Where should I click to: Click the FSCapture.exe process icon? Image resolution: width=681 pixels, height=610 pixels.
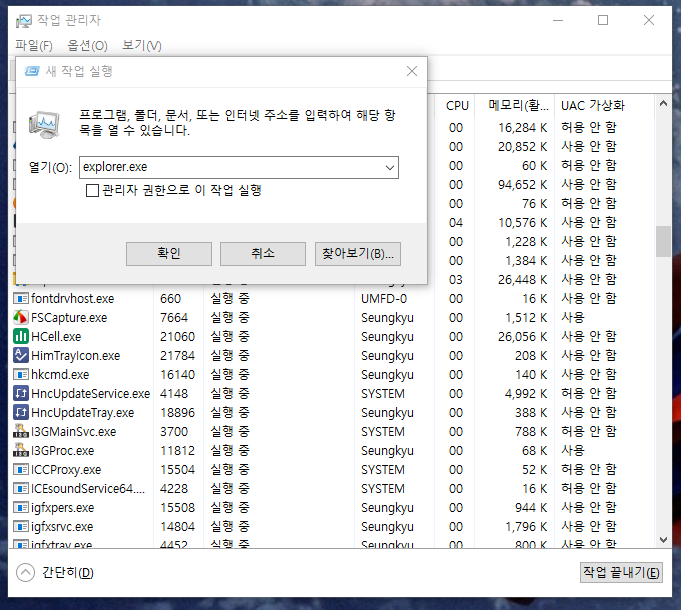tap(20, 317)
